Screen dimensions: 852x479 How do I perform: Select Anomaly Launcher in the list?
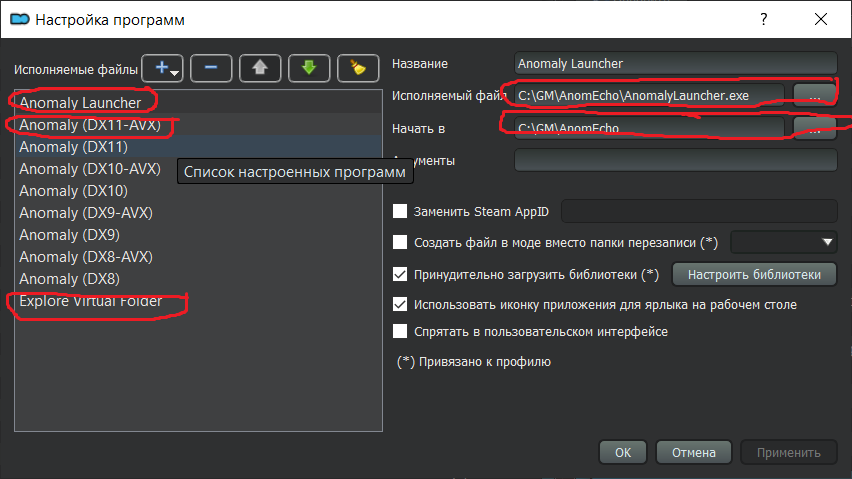tap(198, 102)
